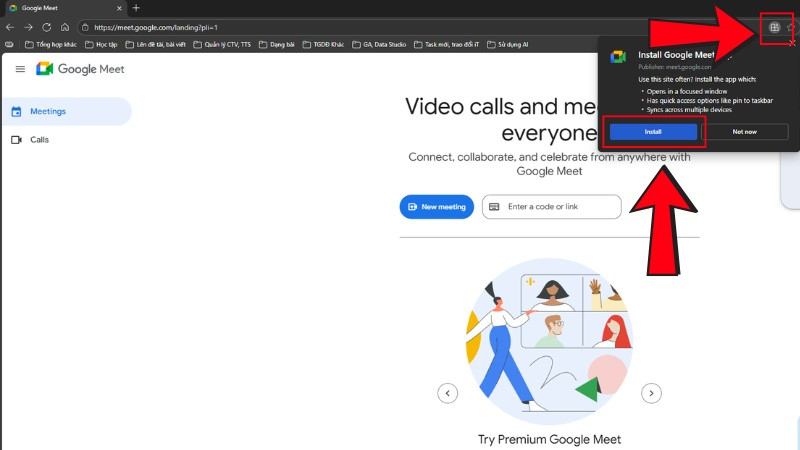
Task: Open the hamburger main menu
Action: [x=20, y=69]
